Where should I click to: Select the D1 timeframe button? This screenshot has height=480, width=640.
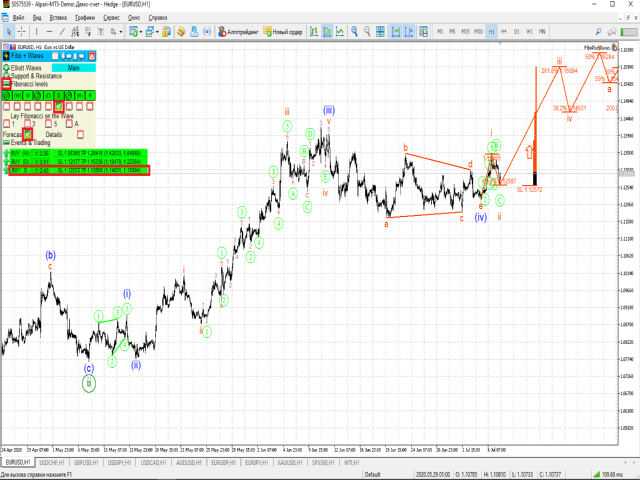[517, 31]
